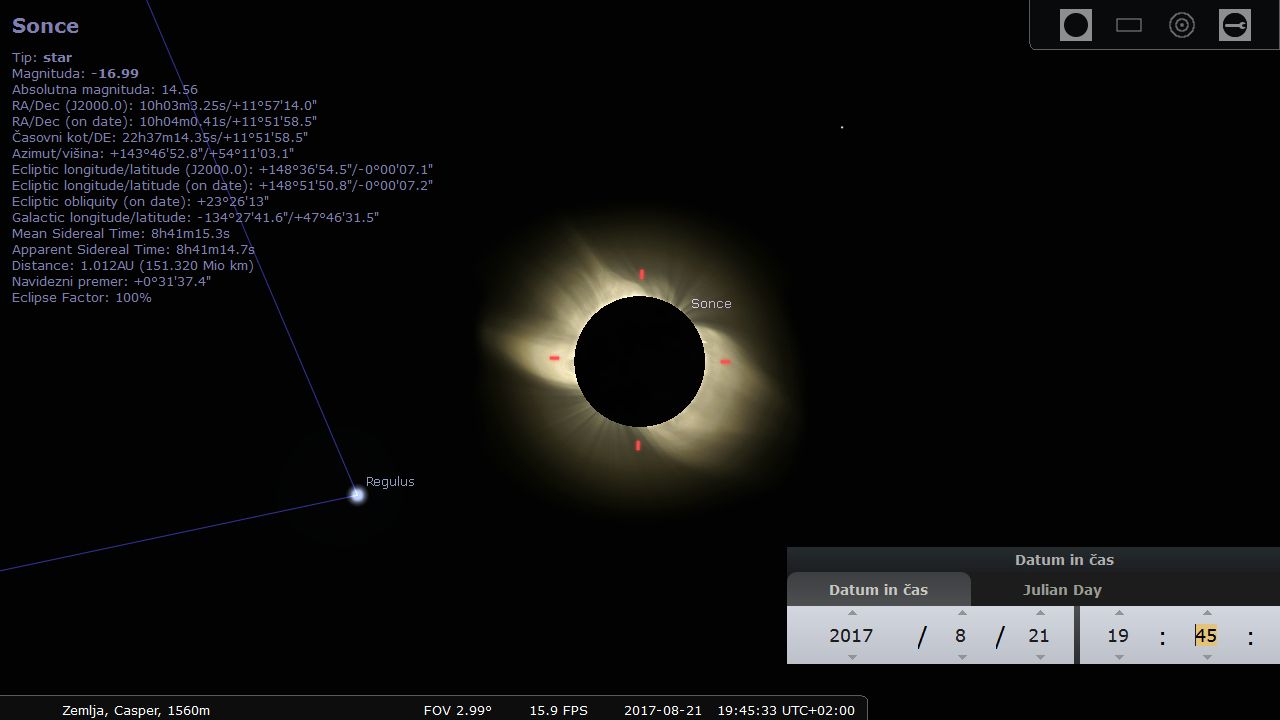The height and width of the screenshot is (720, 1280).
Task: Decrease the year with the down arrow below 2017
Action: point(852,657)
